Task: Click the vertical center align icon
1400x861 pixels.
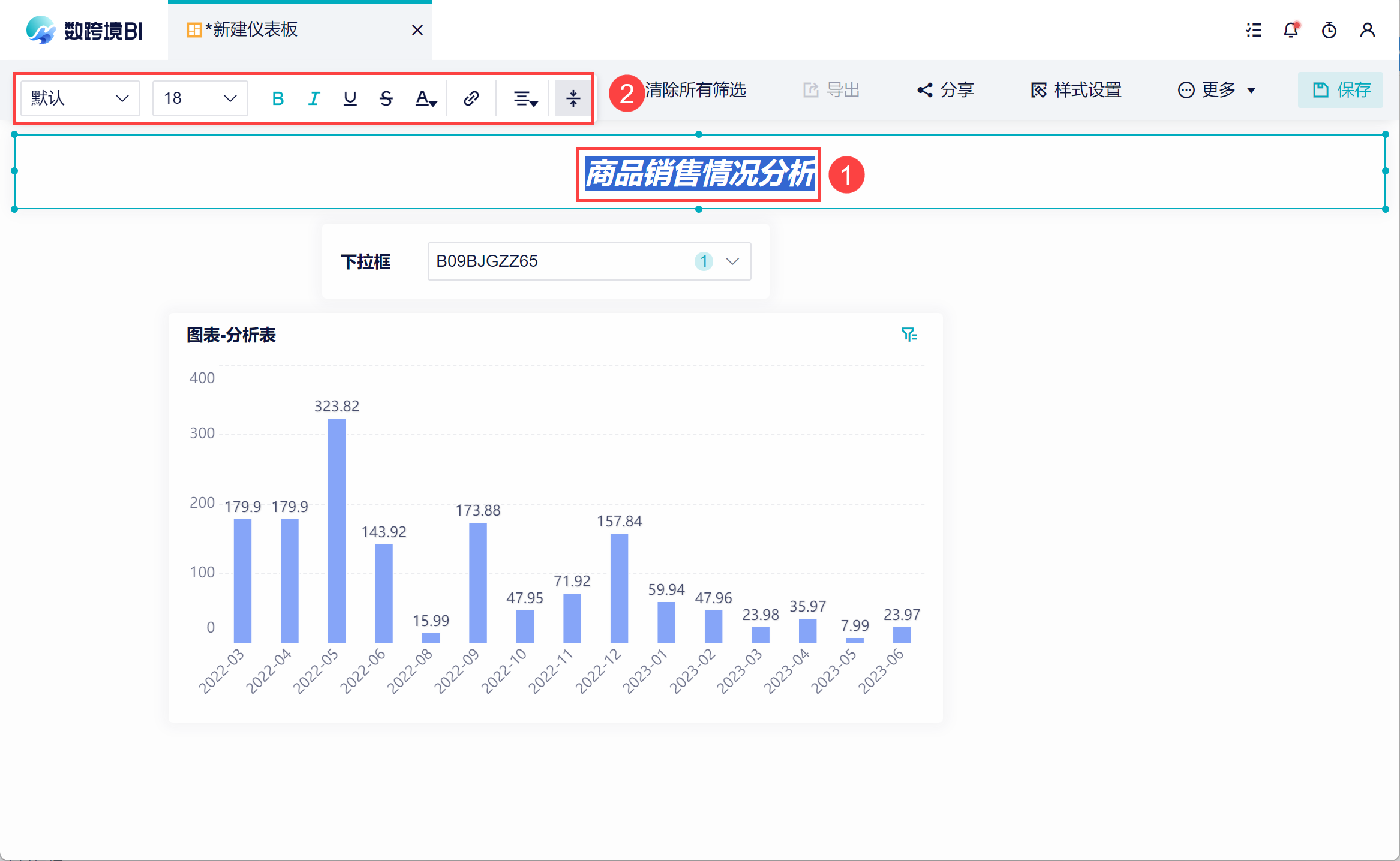Action: coord(573,98)
